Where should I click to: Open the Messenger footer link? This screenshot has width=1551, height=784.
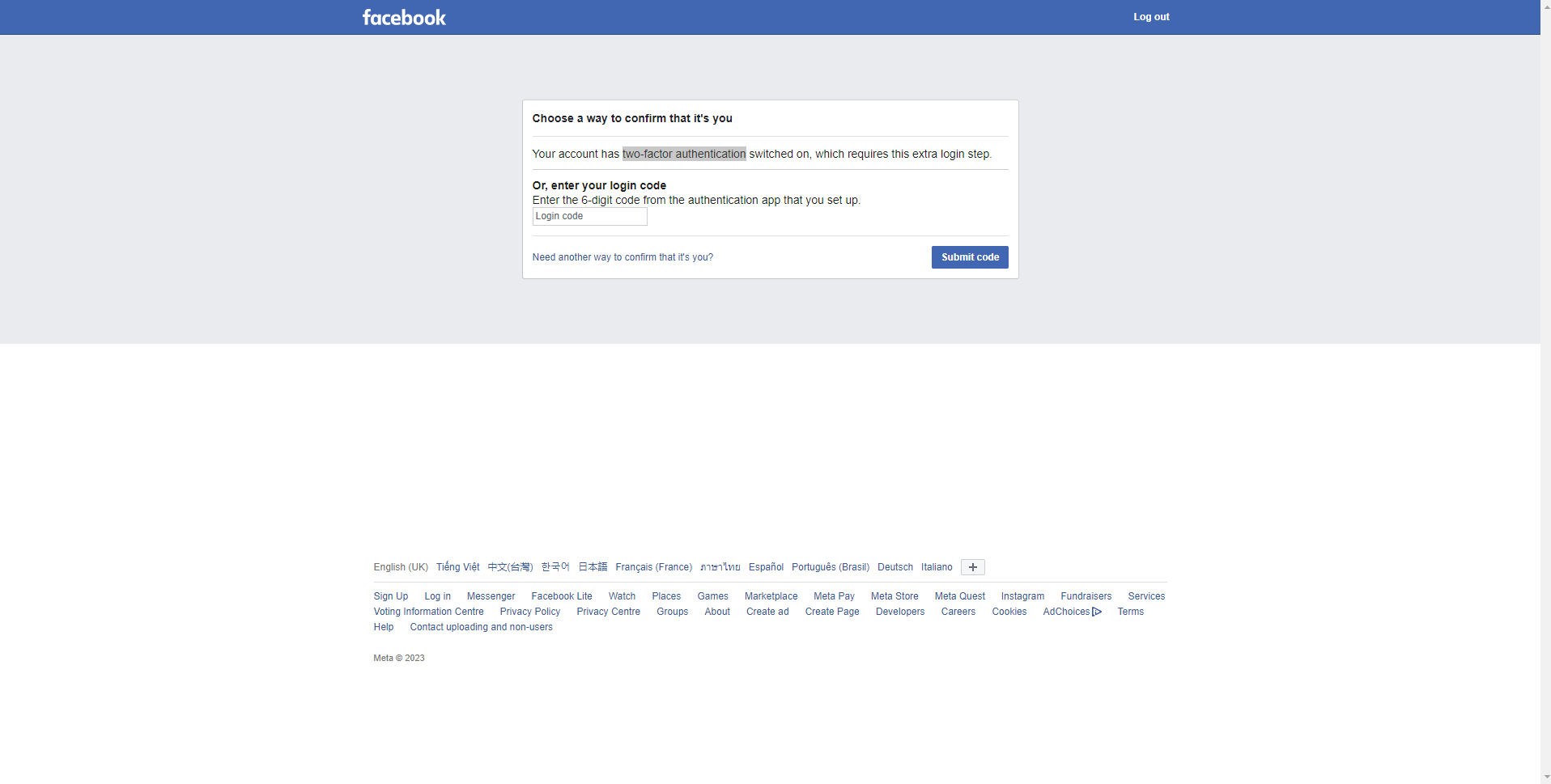[491, 596]
